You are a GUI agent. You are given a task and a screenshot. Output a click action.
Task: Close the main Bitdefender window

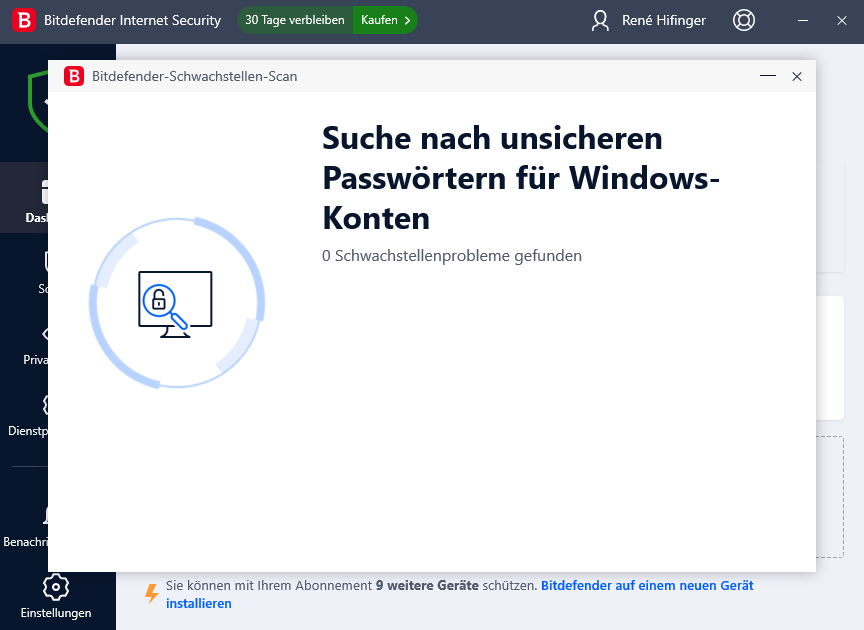click(x=841, y=20)
